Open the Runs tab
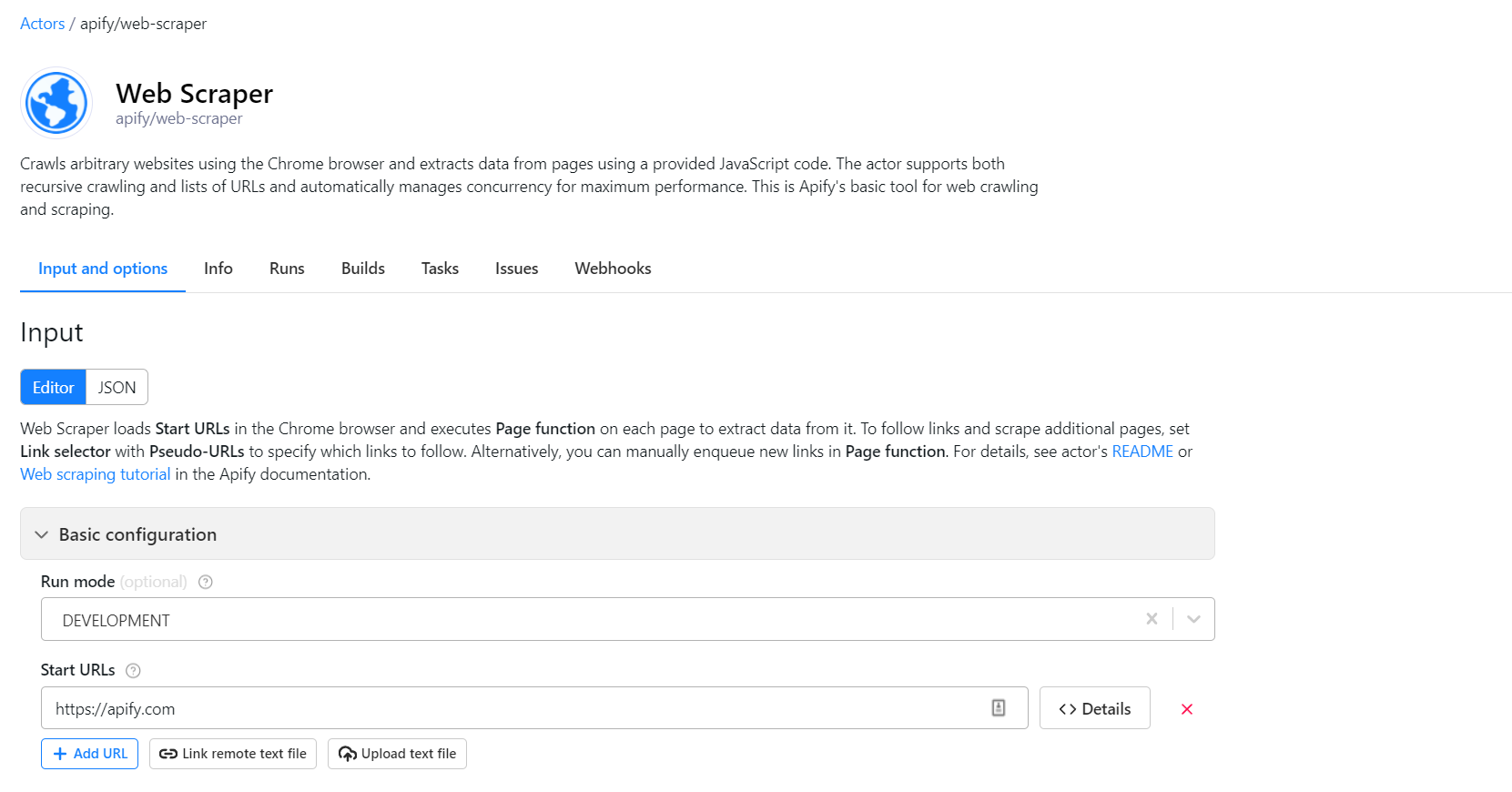The image size is (1512, 792). pos(287,269)
